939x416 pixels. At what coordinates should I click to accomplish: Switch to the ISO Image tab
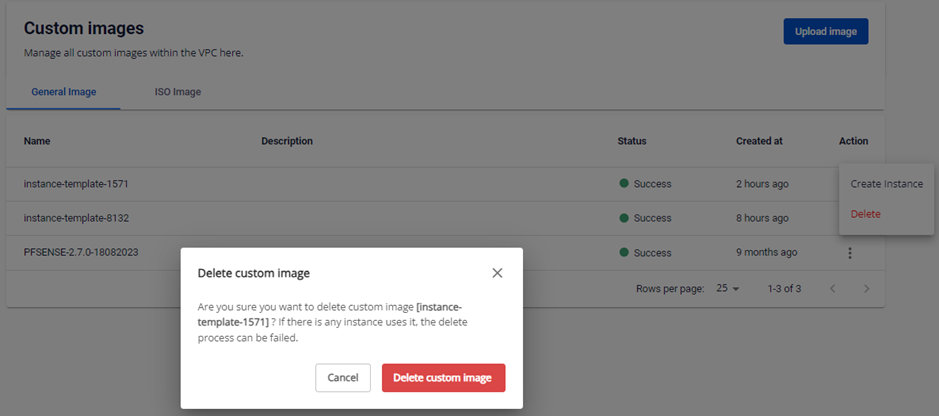coord(178,92)
